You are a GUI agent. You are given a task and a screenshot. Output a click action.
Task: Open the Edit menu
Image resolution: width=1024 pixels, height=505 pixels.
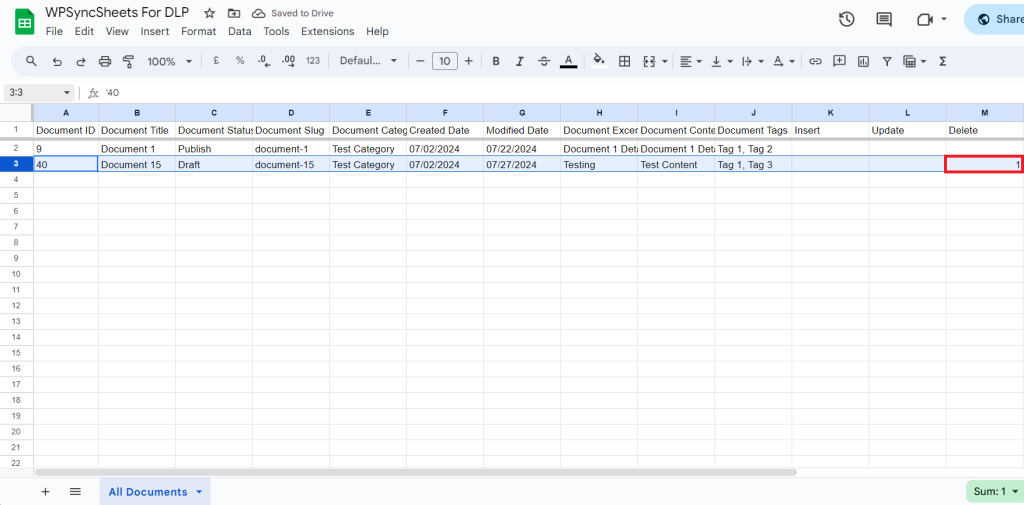(x=84, y=31)
